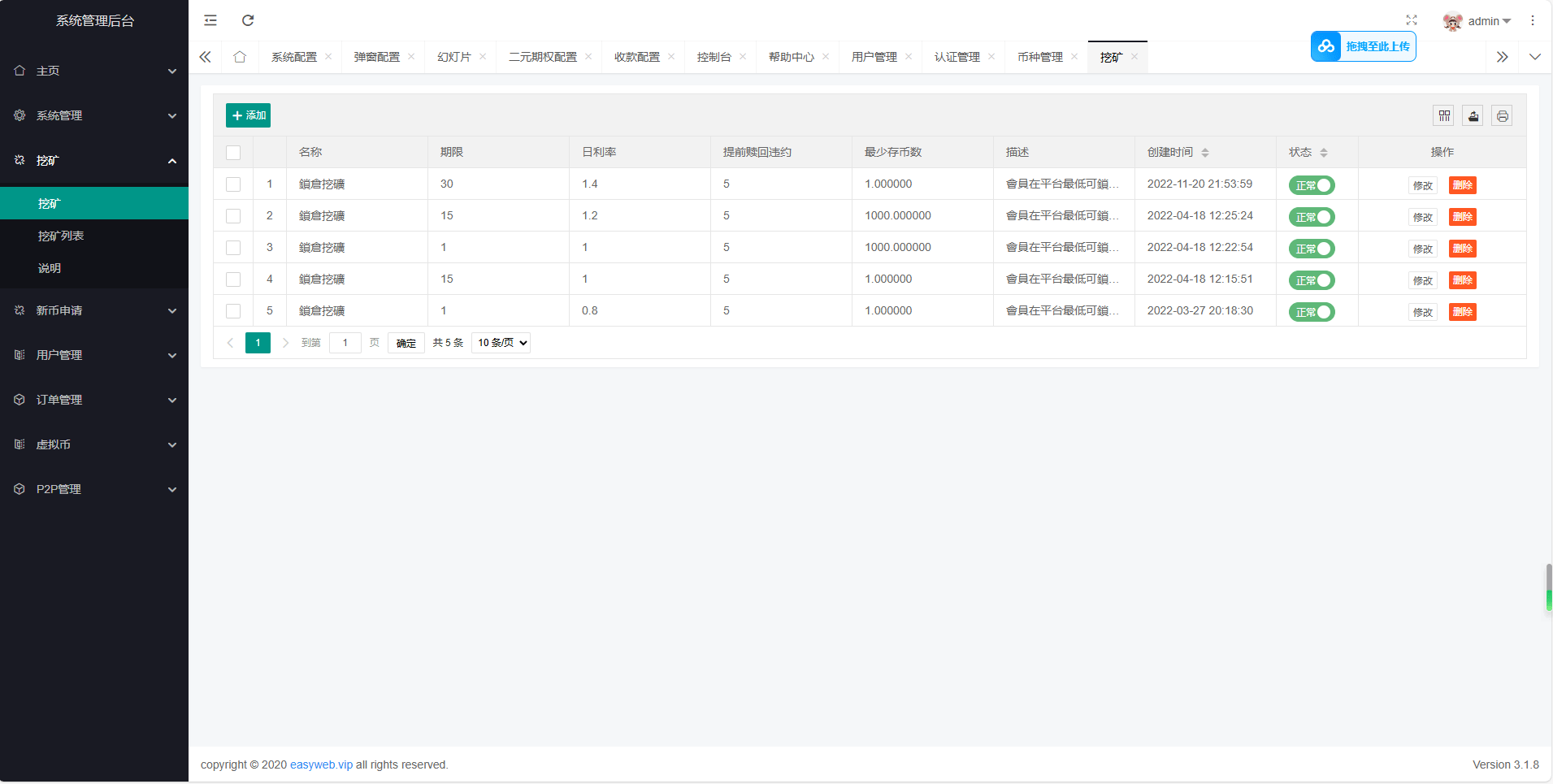Viewport: 1553px width, 784px height.
Task: Select page 1 in pagination
Action: tap(258, 343)
